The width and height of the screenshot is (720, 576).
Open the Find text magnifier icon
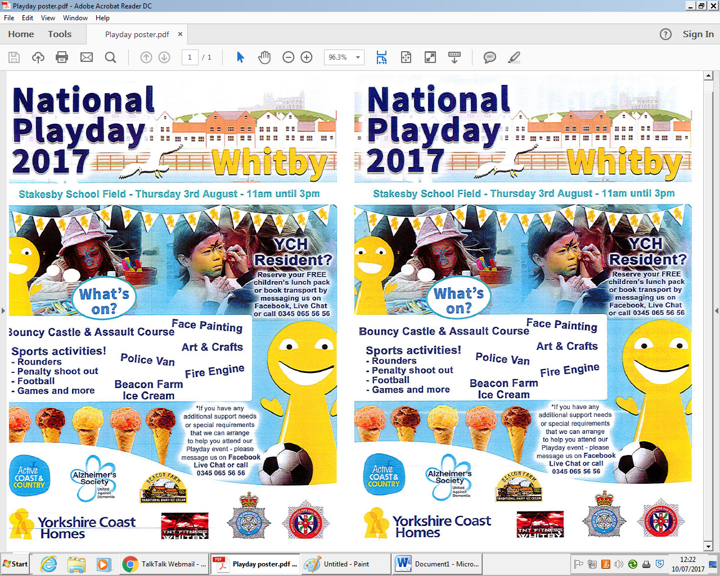pyautogui.click(x=110, y=58)
